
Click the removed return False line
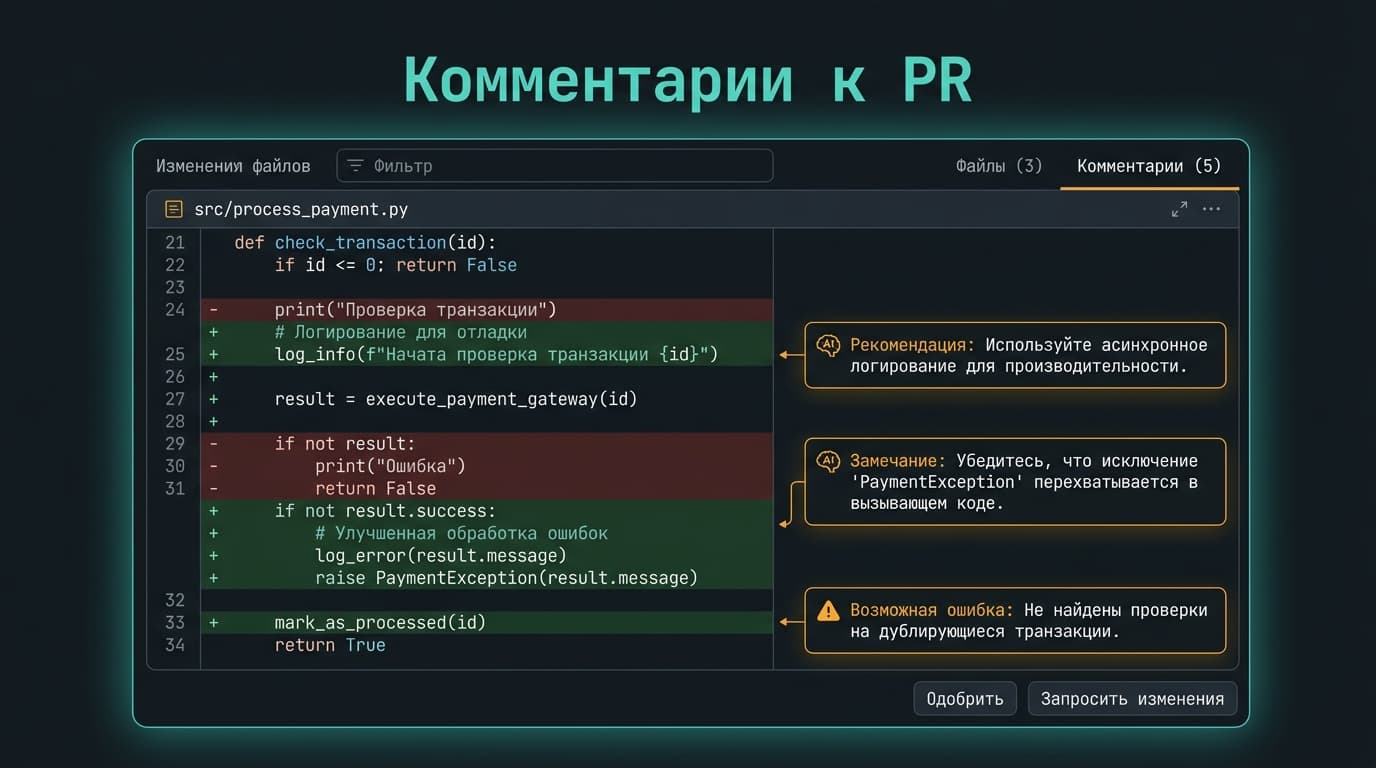(487, 489)
